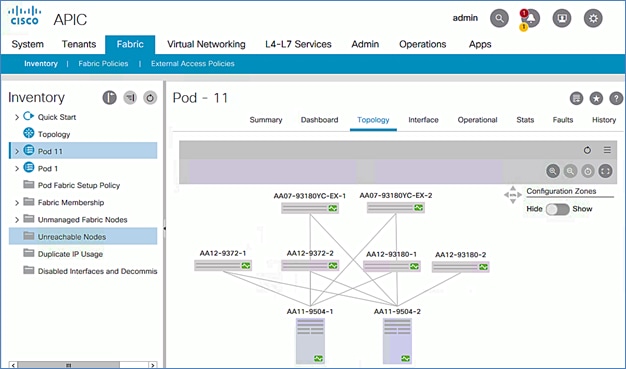The image size is (626, 369).
Task: Click the Inventory tree horizontal scrollbar
Action: coord(69,365)
